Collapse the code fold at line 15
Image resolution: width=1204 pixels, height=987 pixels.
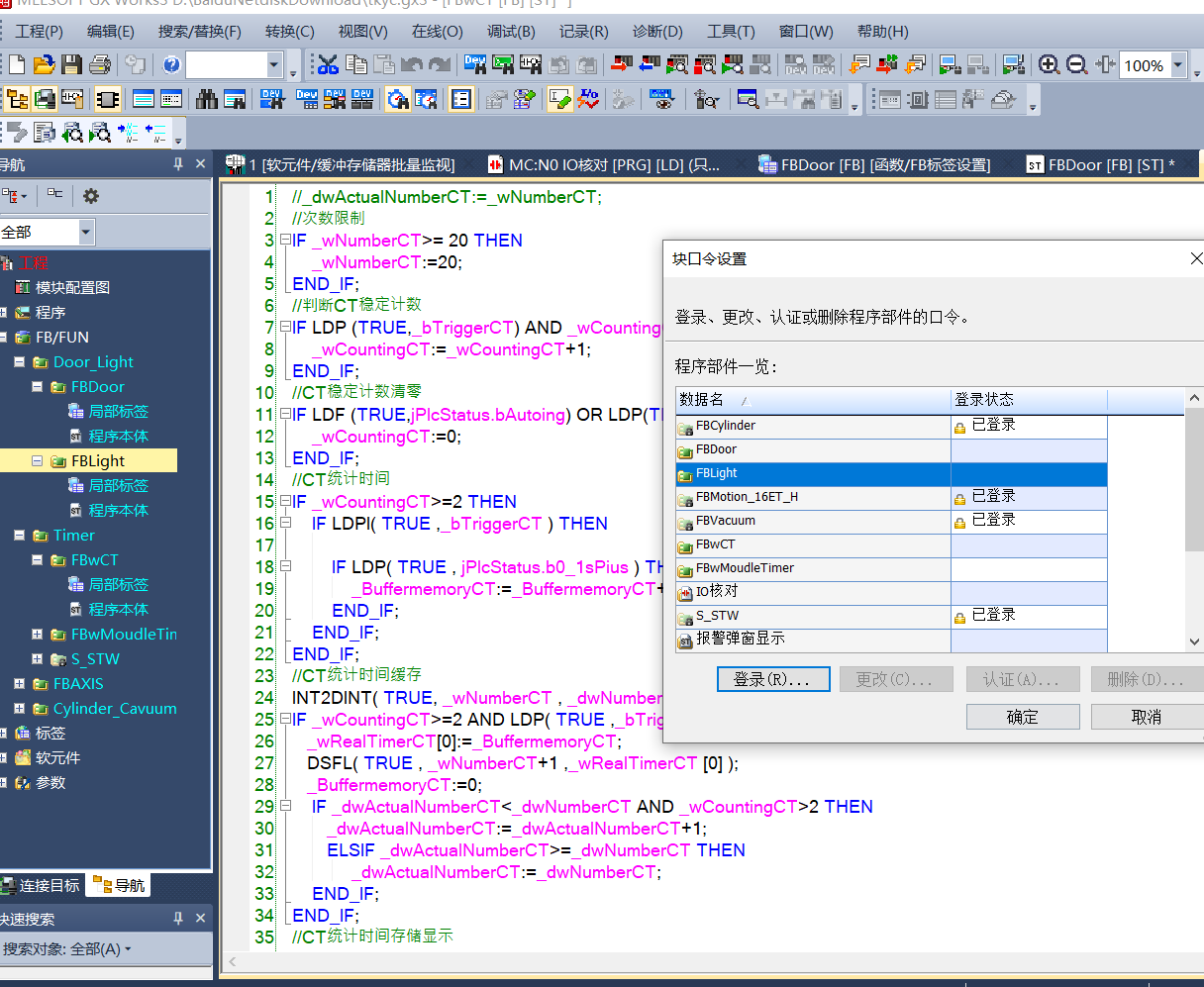coord(285,502)
